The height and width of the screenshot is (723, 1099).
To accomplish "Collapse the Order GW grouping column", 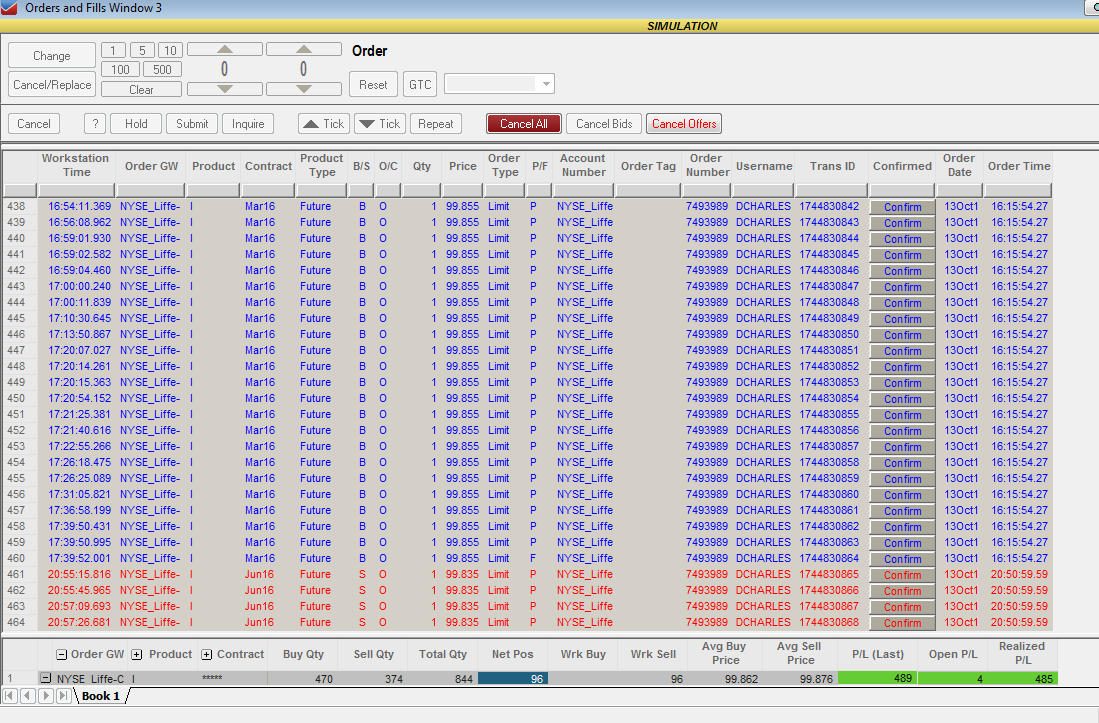I will 62,654.
